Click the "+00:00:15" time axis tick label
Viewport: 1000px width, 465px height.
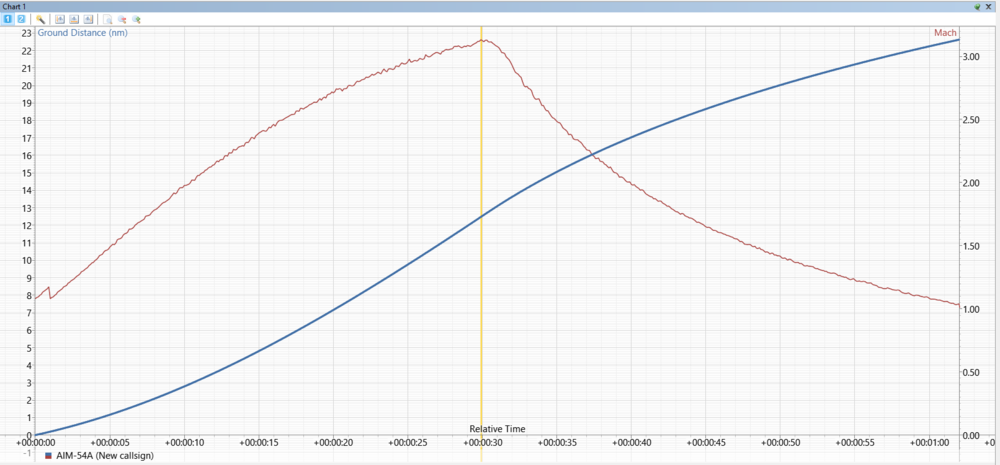tap(259, 441)
